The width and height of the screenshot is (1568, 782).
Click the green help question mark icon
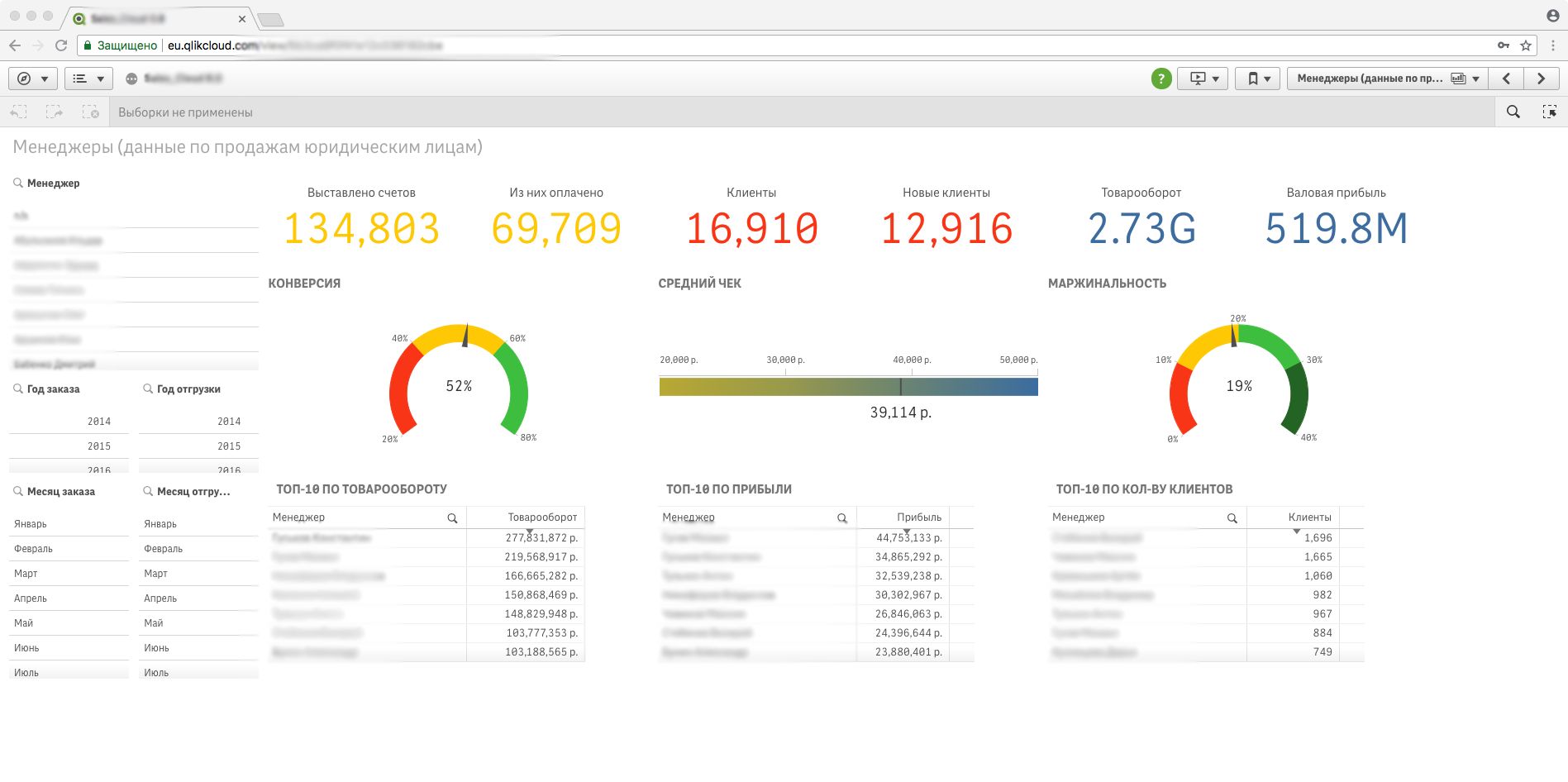[x=1161, y=79]
